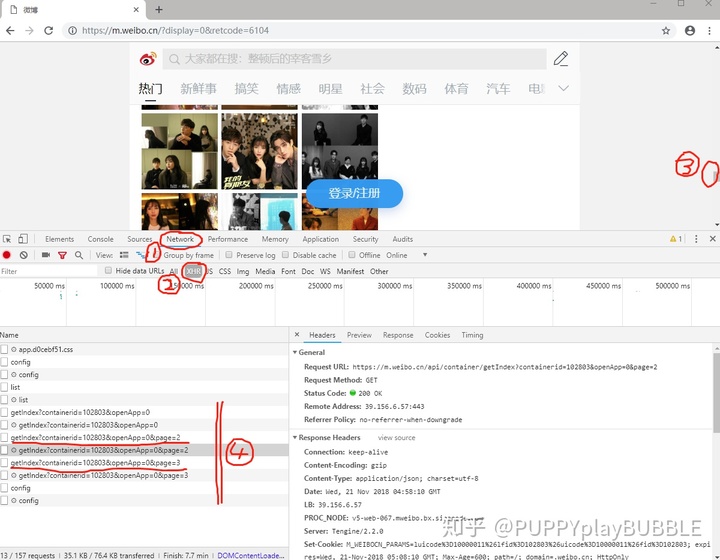Click the 登录/注册 login button
Screen dimensions: 720x560
coord(354,193)
